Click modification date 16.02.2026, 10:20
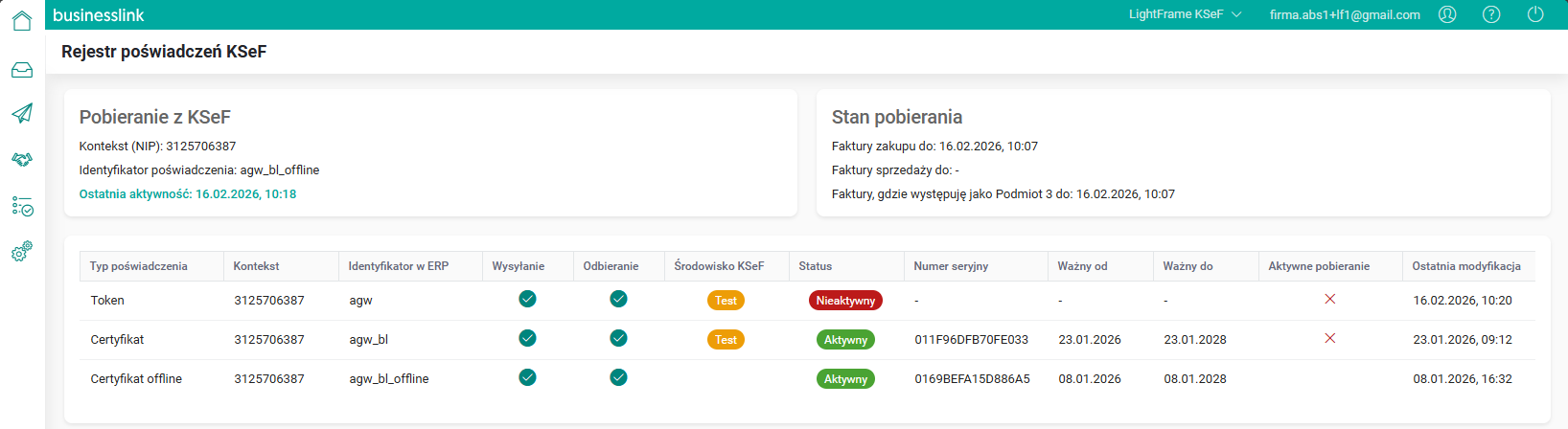 [1463, 301]
